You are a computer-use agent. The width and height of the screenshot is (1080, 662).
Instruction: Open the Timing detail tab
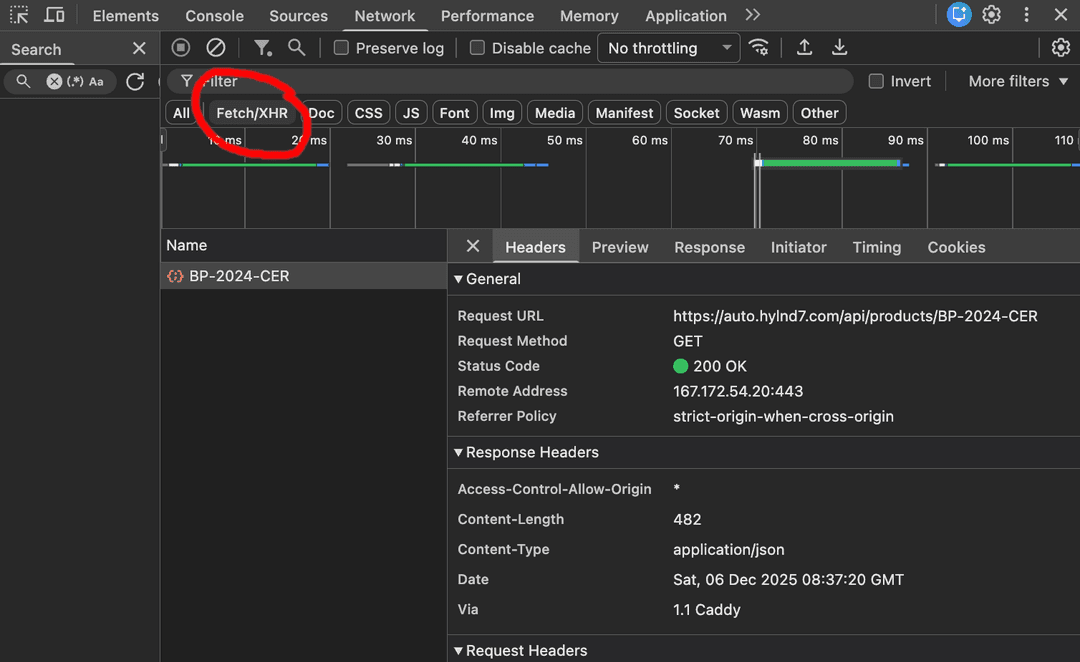876,247
